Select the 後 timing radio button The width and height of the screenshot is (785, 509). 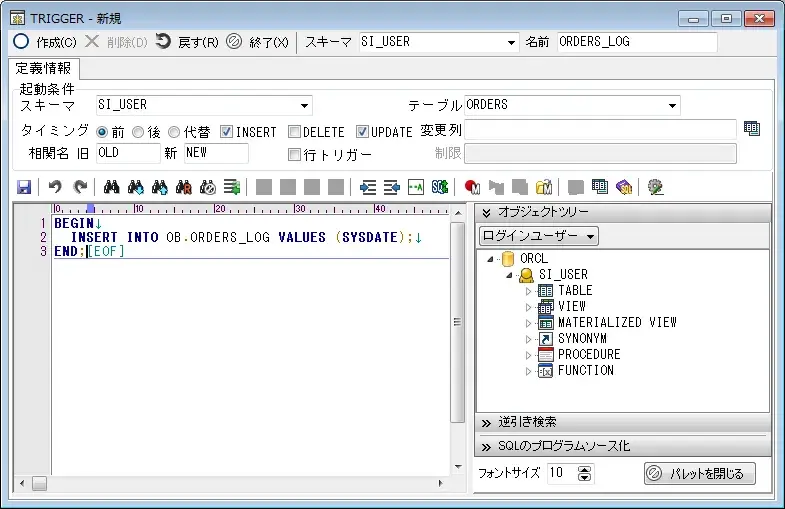138,132
